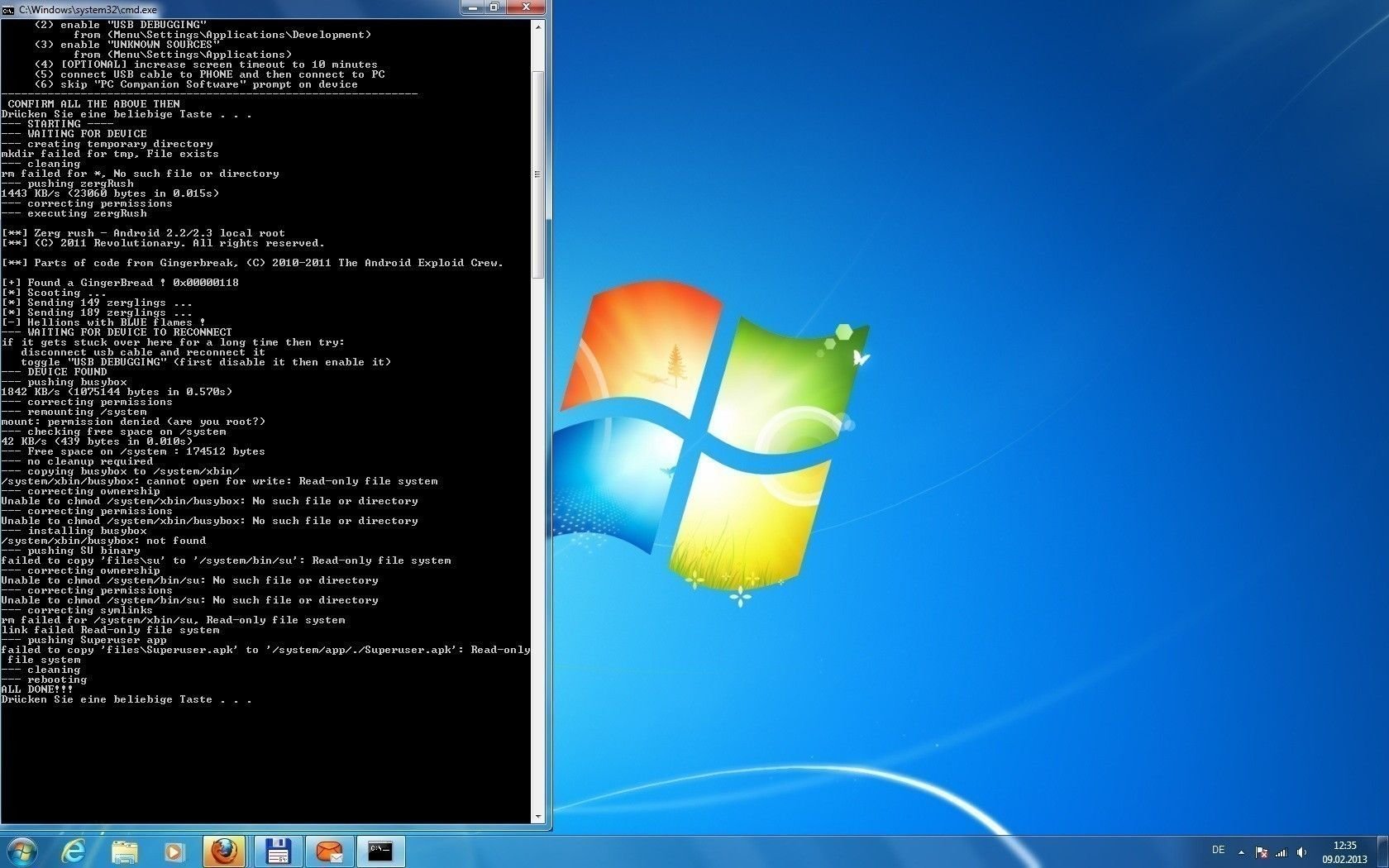Click the 'Hellions with BLUE flames' line

point(103,322)
